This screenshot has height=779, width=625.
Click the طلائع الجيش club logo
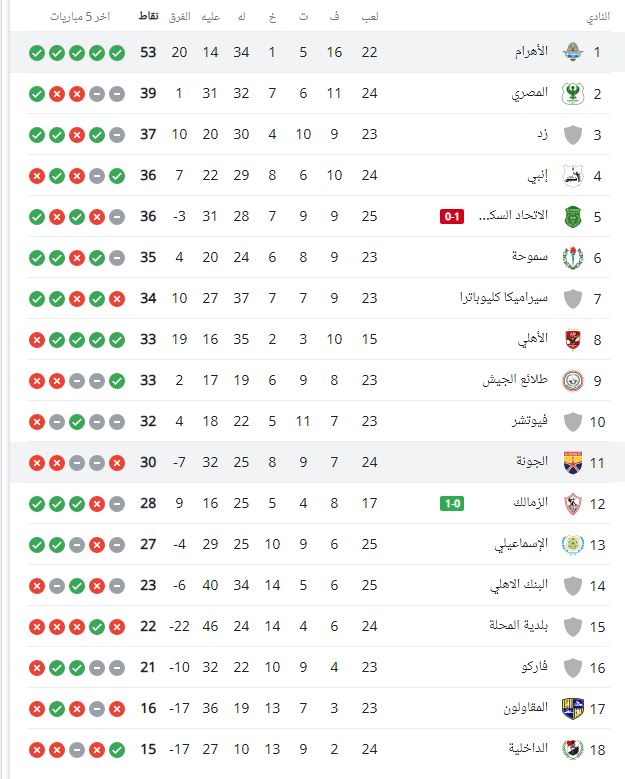tap(573, 380)
